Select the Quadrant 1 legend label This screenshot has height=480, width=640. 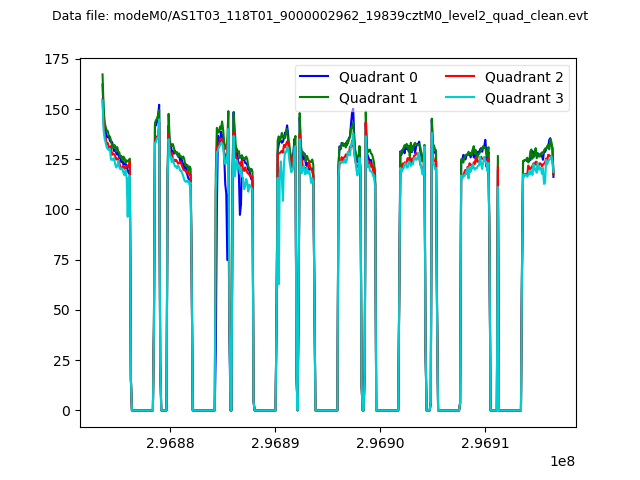378,98
